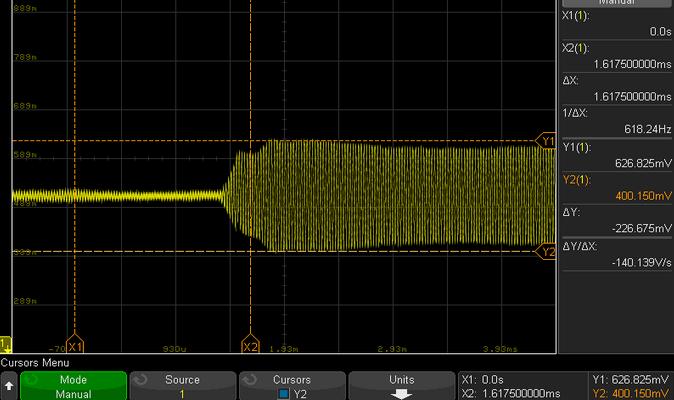Select the Y1 cursor handle

click(x=546, y=141)
